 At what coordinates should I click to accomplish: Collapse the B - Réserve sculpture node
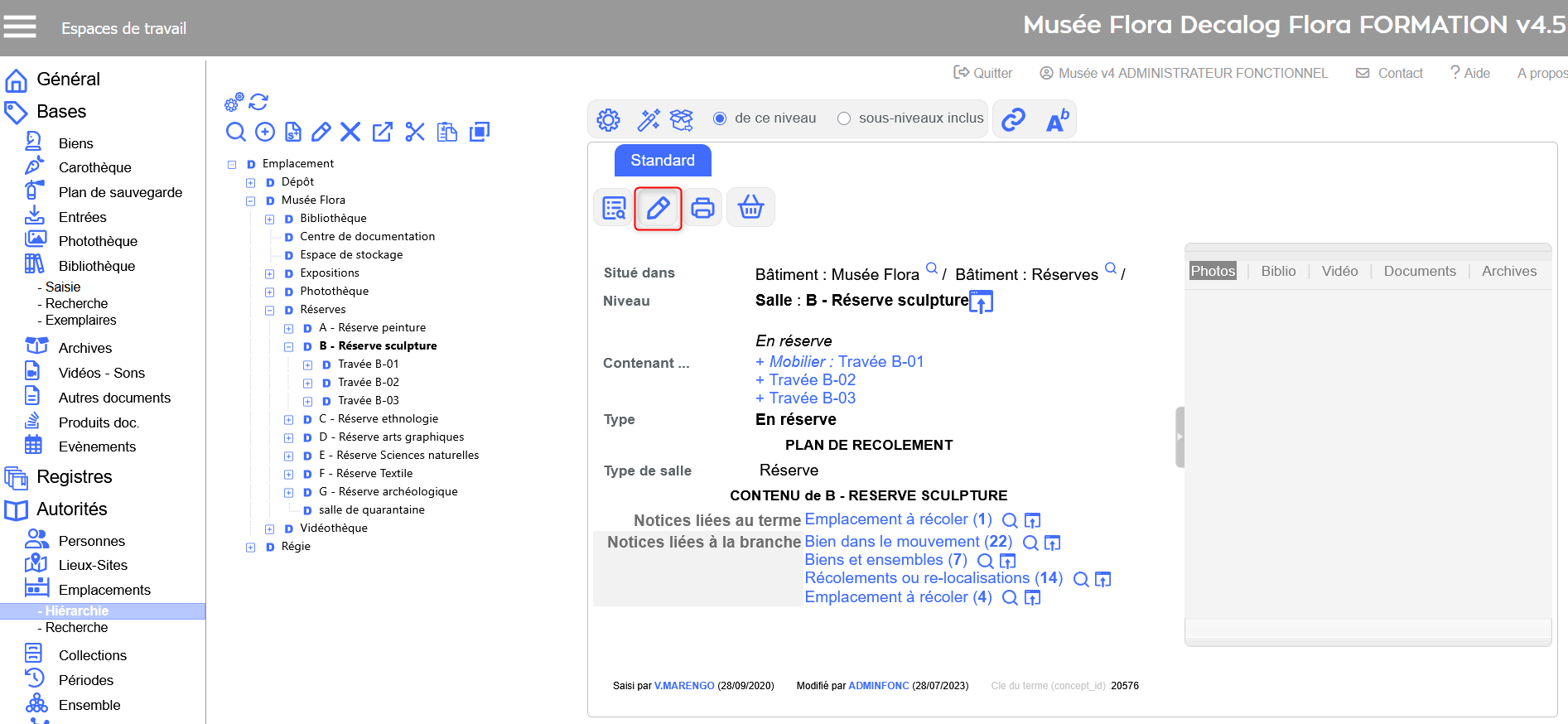point(289,347)
